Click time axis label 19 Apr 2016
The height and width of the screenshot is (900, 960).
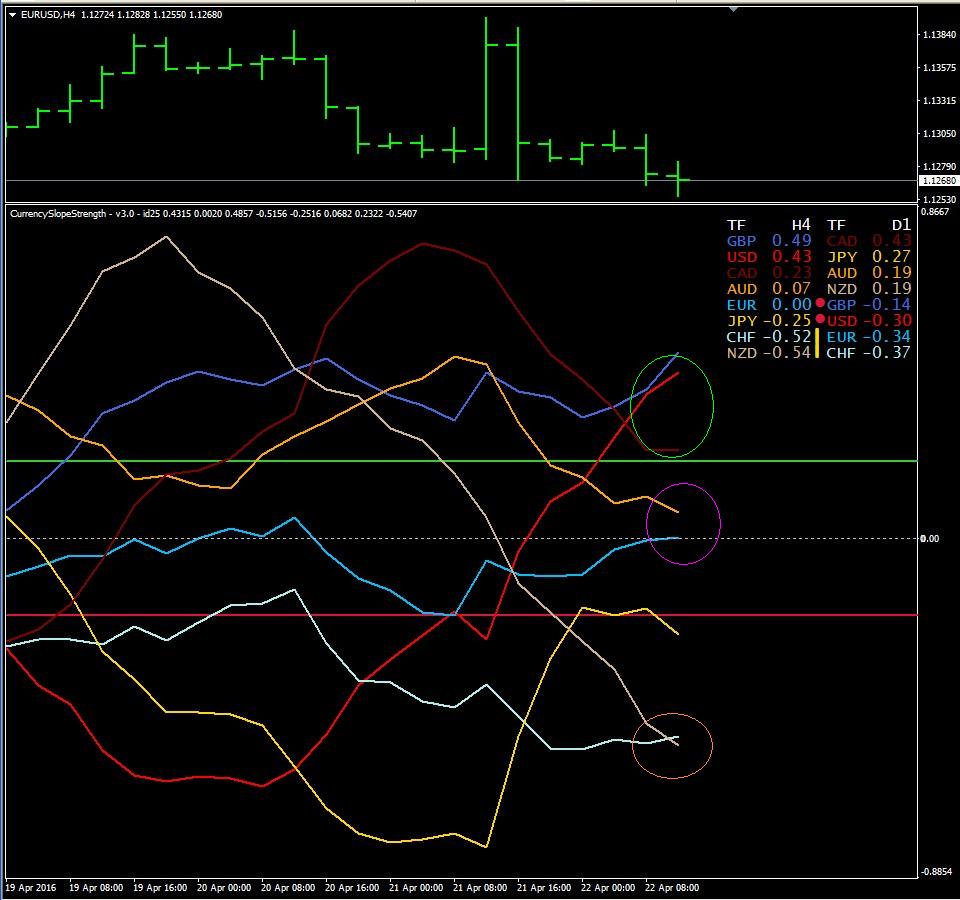tap(31, 888)
